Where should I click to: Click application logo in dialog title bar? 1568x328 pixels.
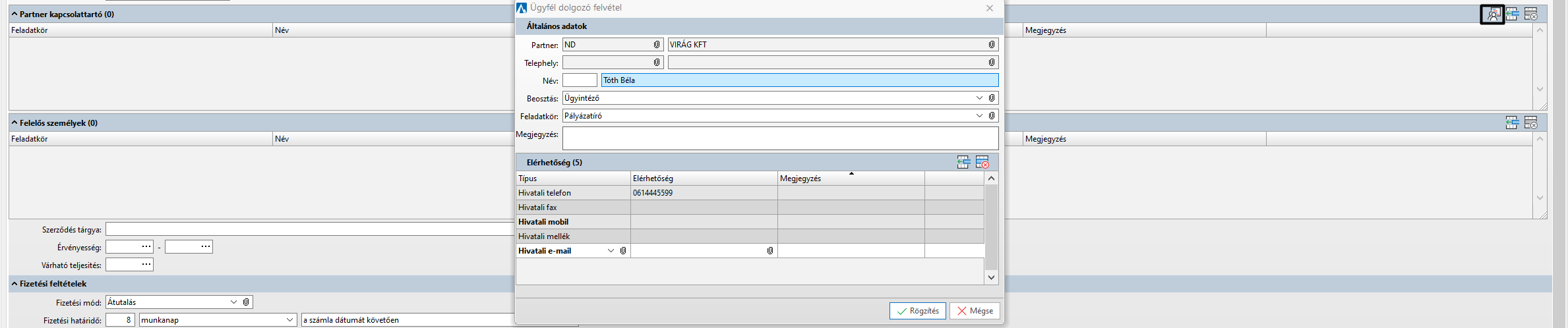click(x=522, y=8)
